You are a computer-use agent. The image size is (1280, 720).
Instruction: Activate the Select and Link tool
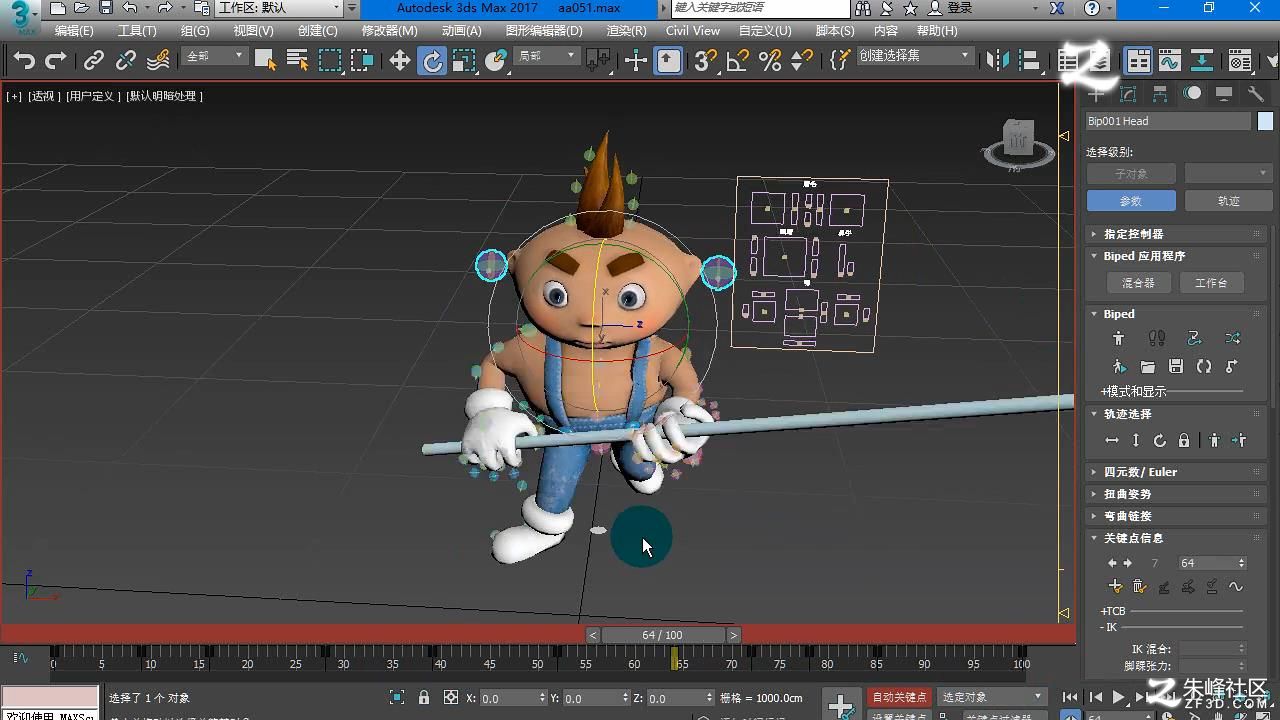(94, 61)
